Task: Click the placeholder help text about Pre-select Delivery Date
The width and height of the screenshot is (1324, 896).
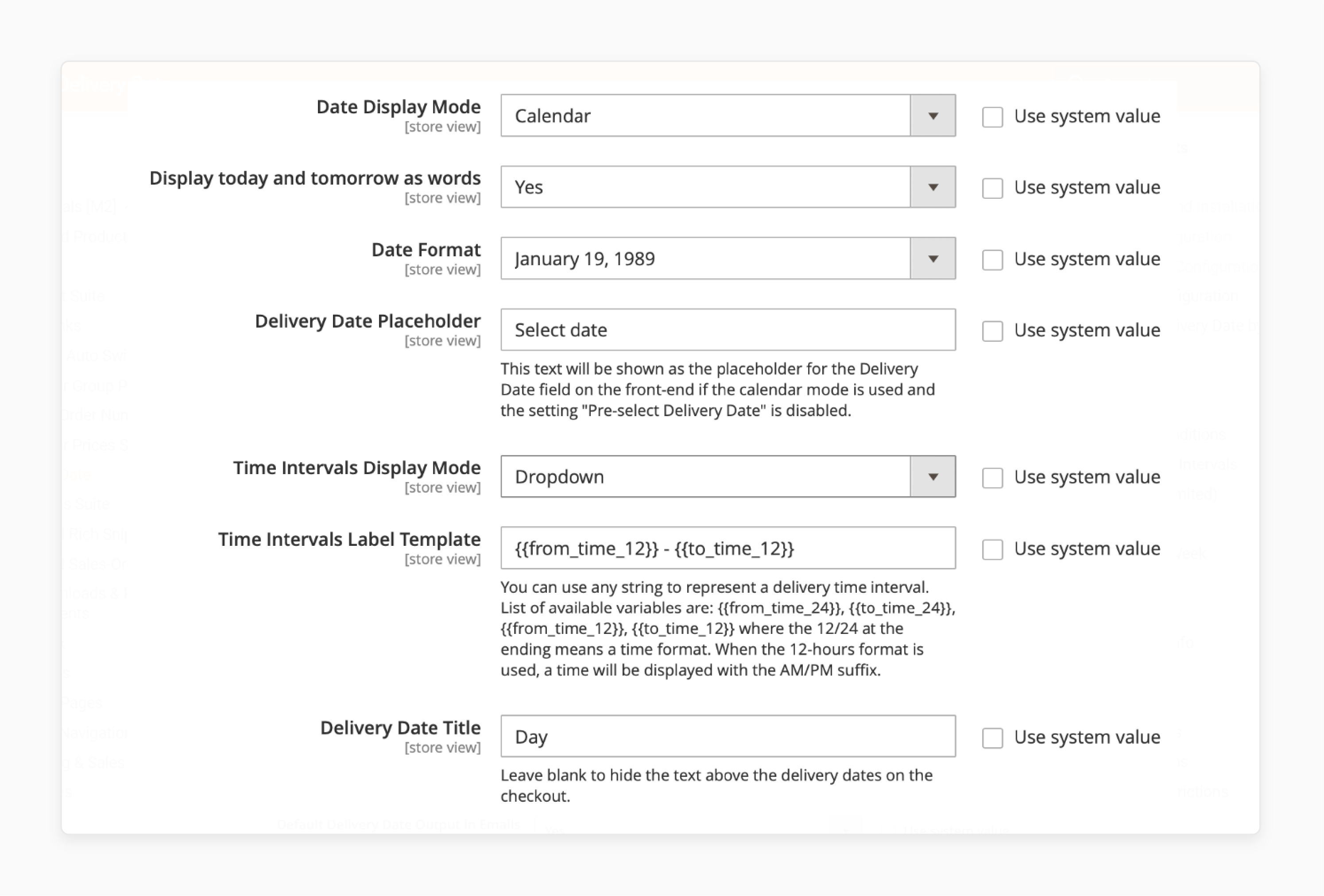Action: [718, 390]
